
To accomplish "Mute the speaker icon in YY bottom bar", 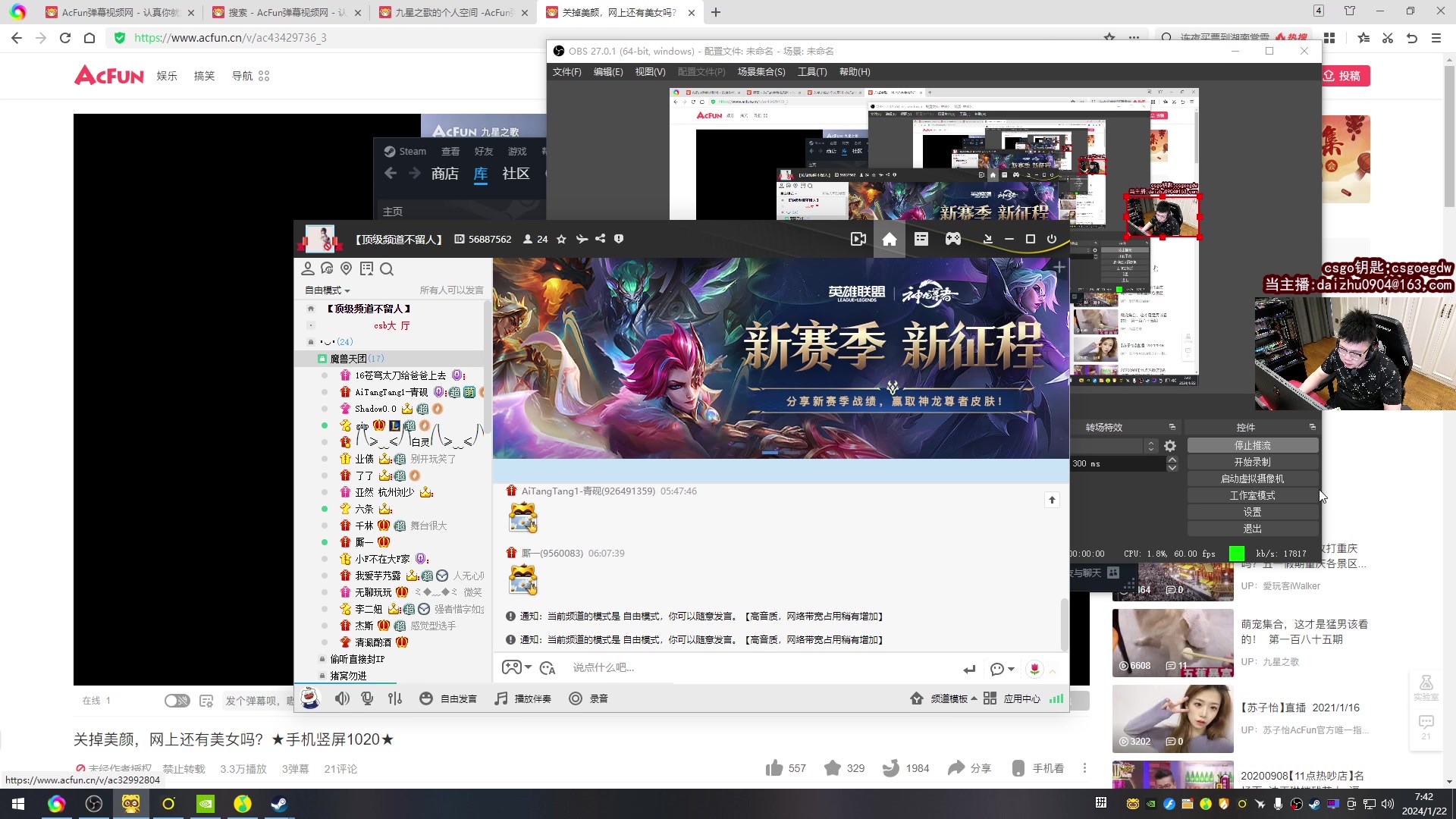I will (x=342, y=698).
